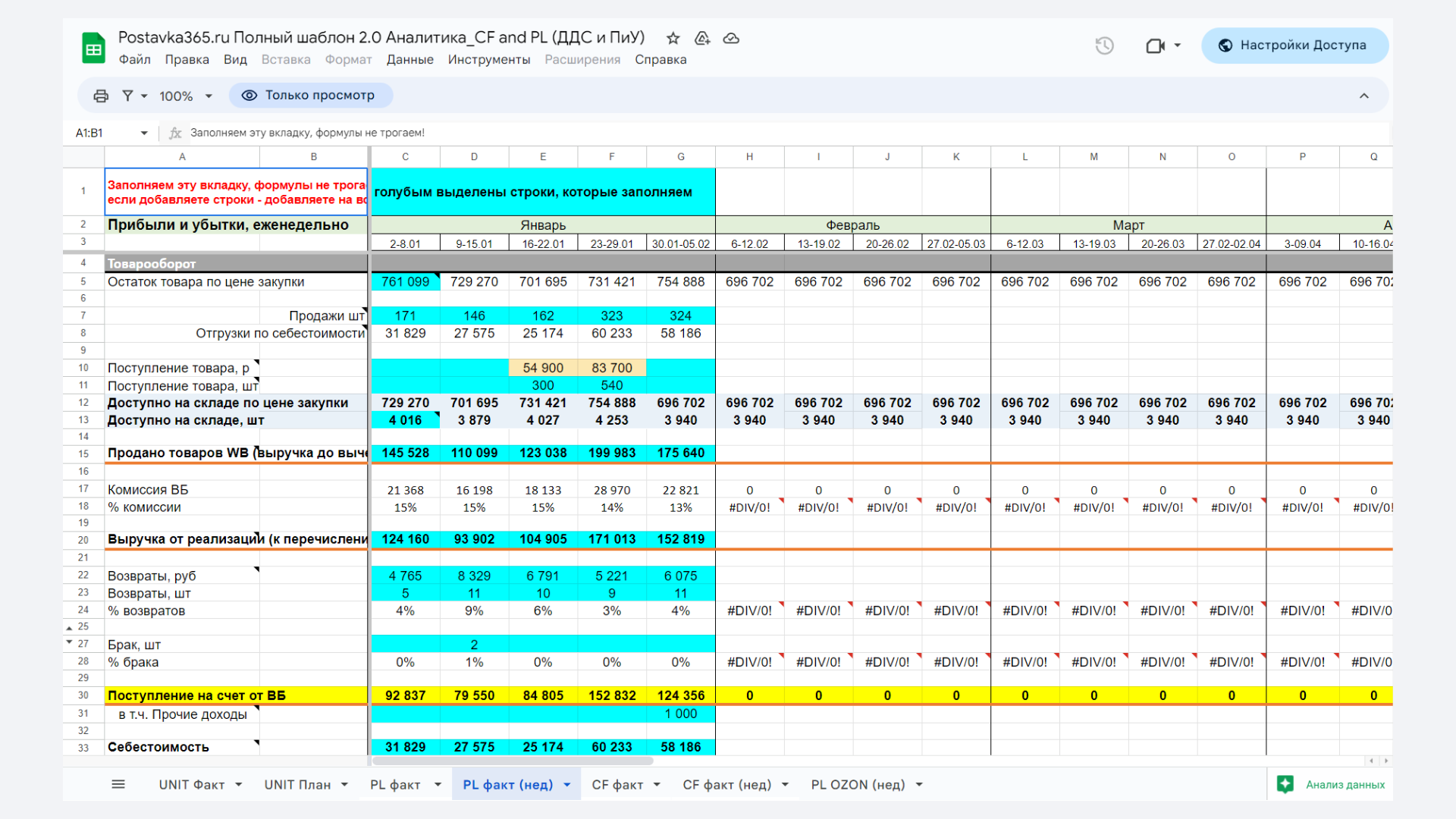Open the CF факт tab dropdown arrow
Screen dimensions: 1456x819
pos(657,785)
